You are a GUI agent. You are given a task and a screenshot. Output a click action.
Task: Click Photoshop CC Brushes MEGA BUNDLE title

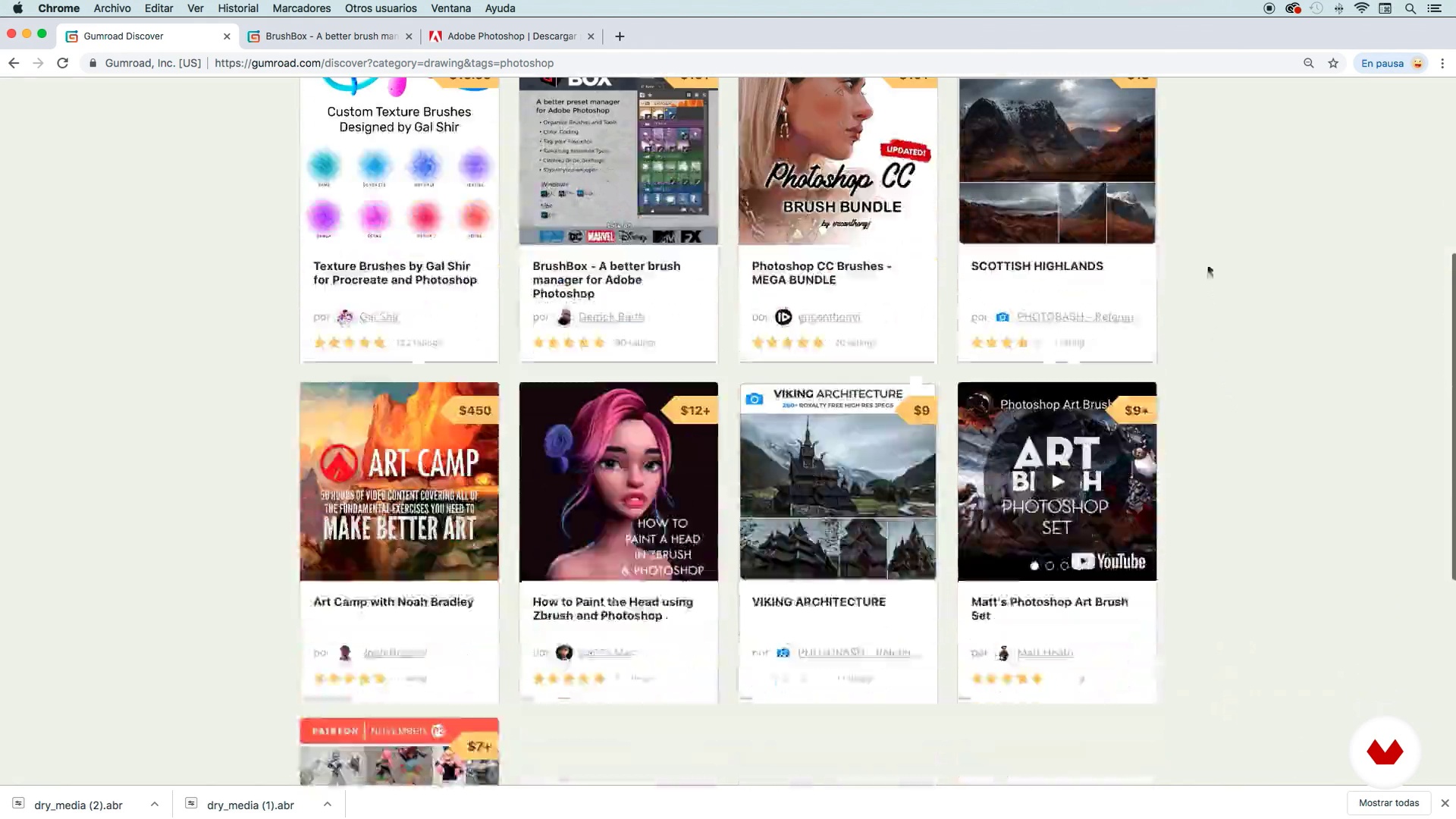click(821, 273)
